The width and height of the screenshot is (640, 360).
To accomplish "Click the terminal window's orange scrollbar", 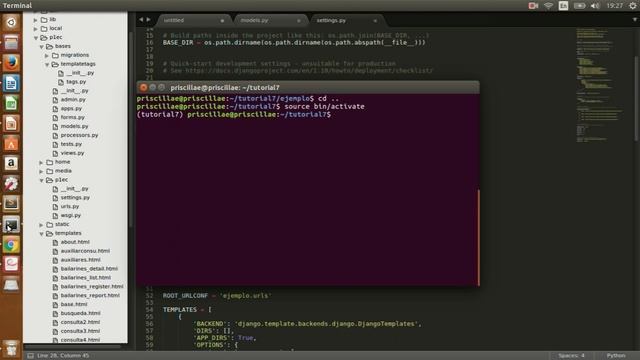I will click(x=478, y=238).
